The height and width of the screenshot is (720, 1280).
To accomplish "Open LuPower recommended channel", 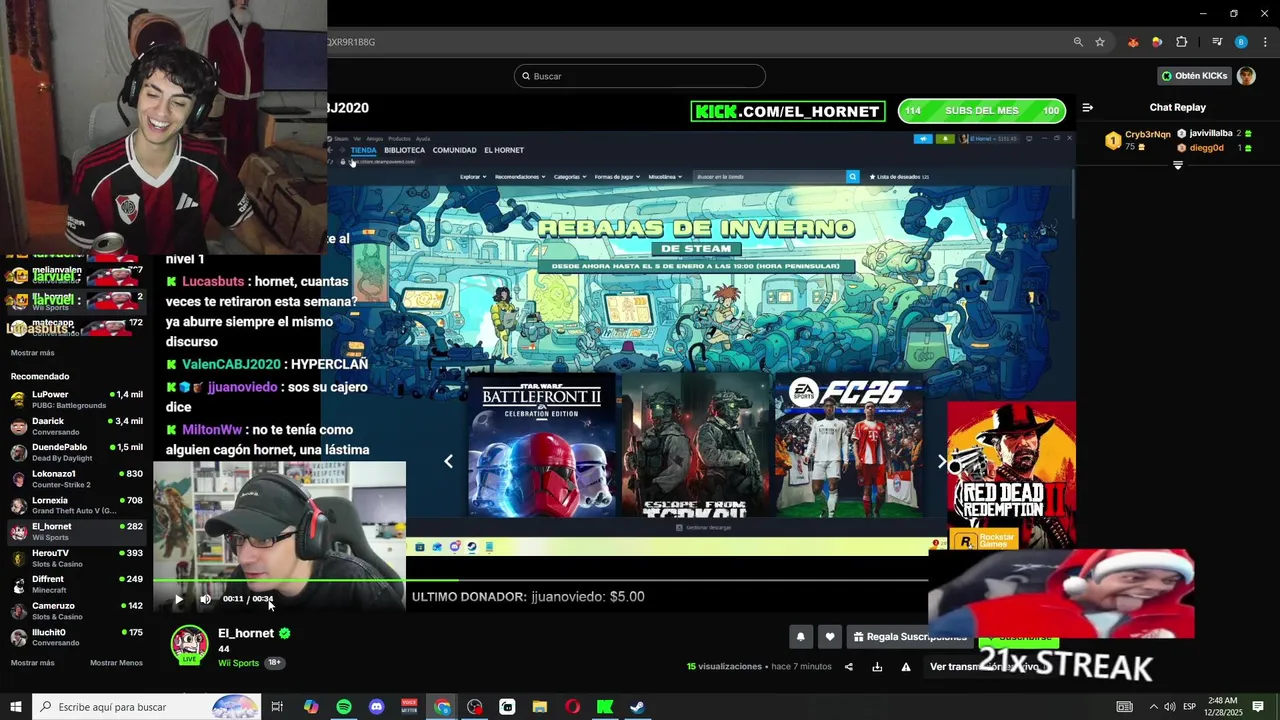I will click(x=76, y=400).
